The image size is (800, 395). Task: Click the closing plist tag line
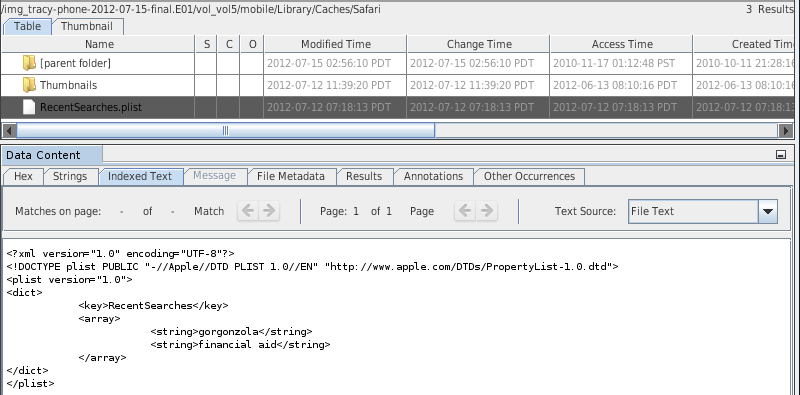[x=30, y=384]
